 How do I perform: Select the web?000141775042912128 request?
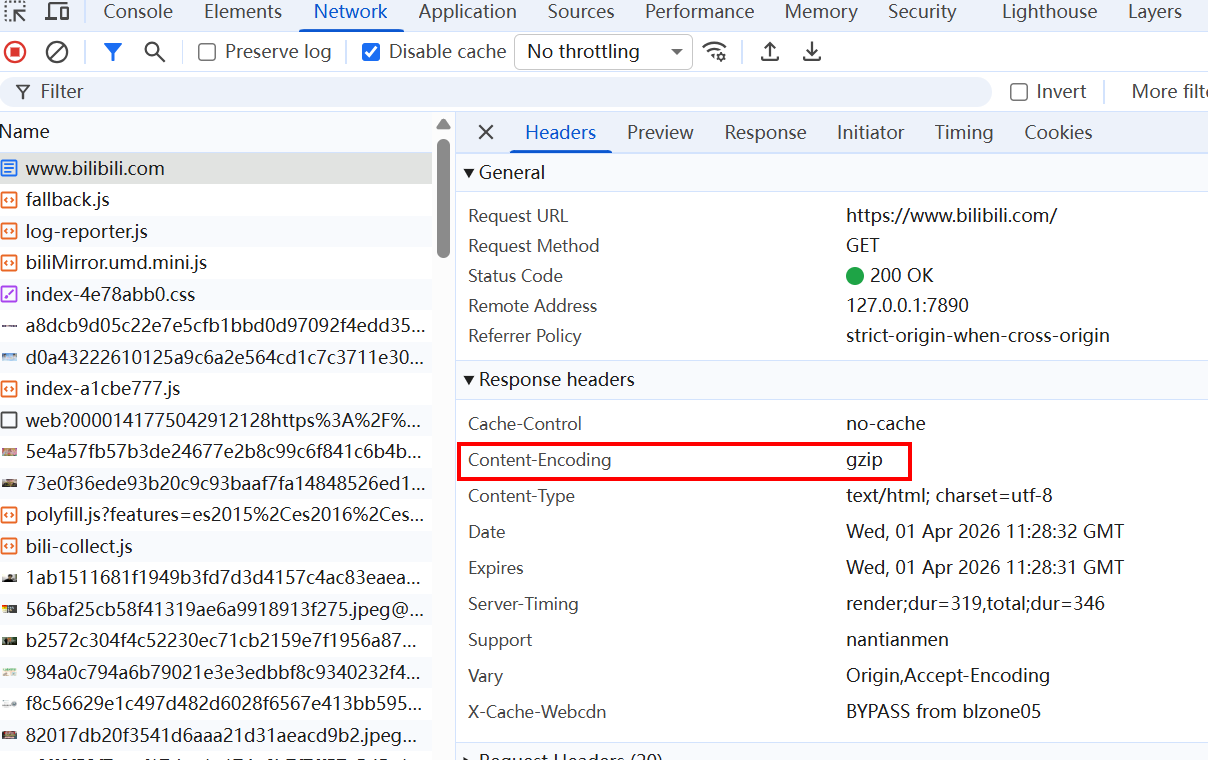click(216, 420)
